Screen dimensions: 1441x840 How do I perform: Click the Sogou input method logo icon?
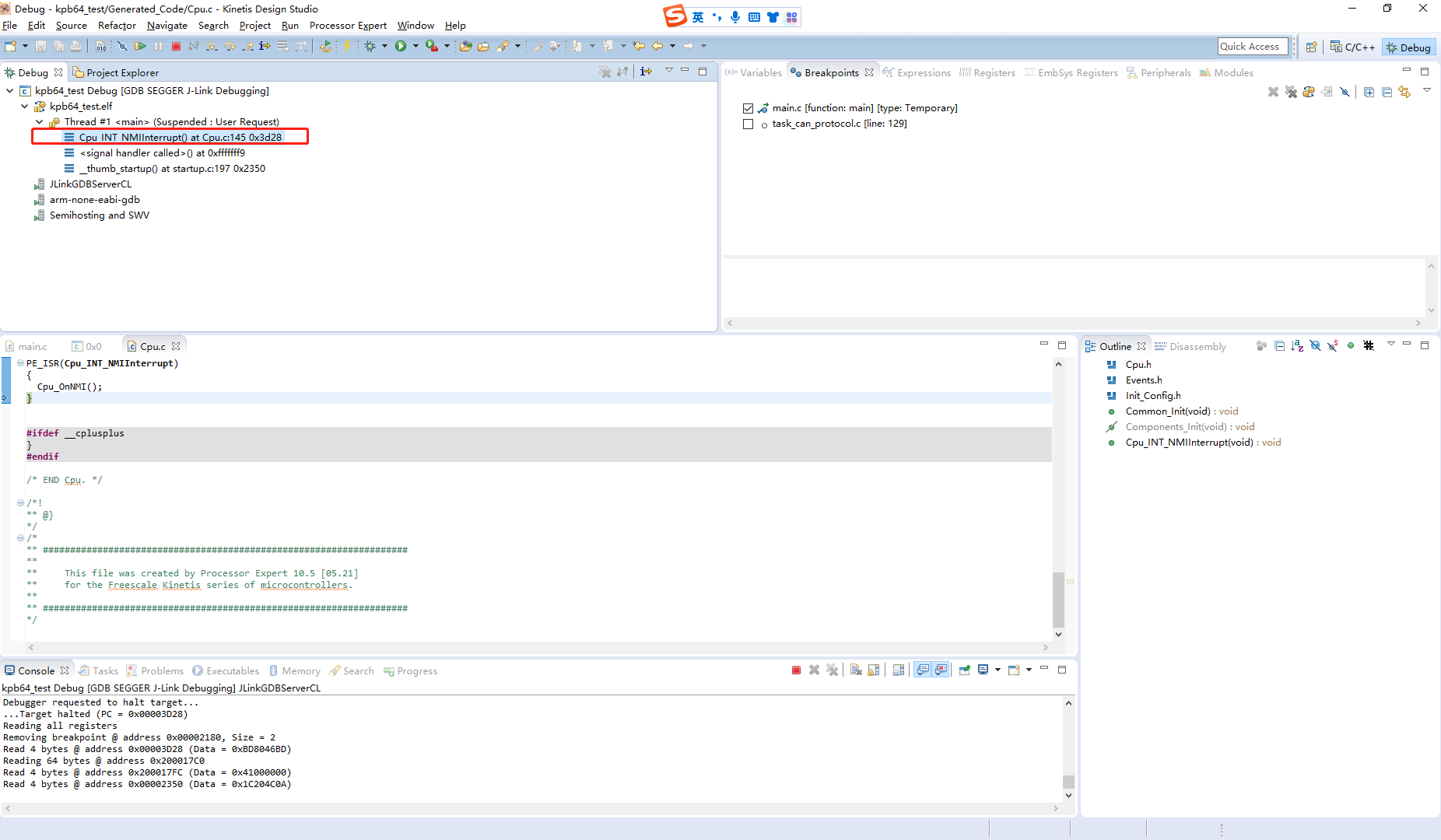[x=675, y=16]
